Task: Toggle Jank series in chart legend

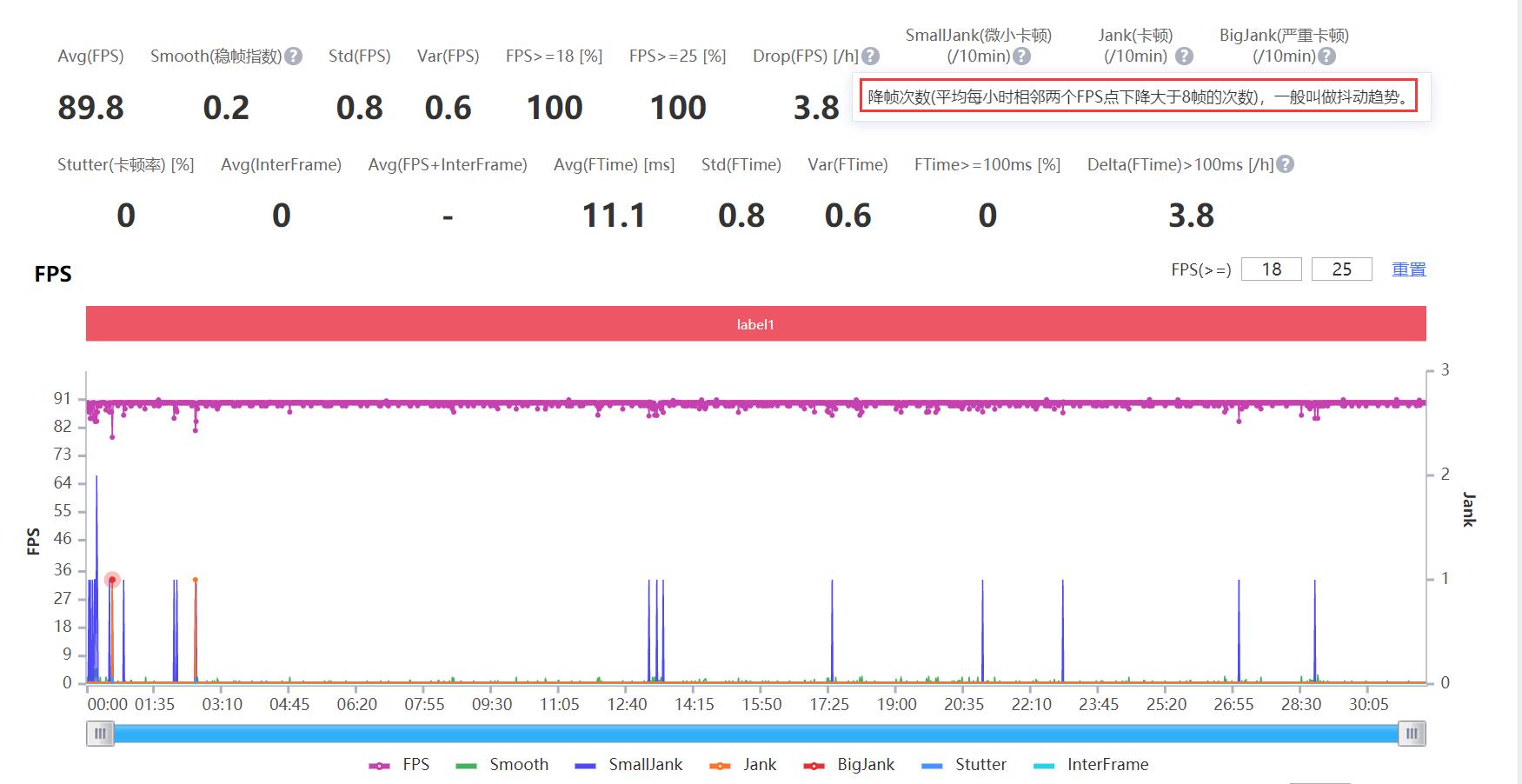Action: [x=743, y=765]
